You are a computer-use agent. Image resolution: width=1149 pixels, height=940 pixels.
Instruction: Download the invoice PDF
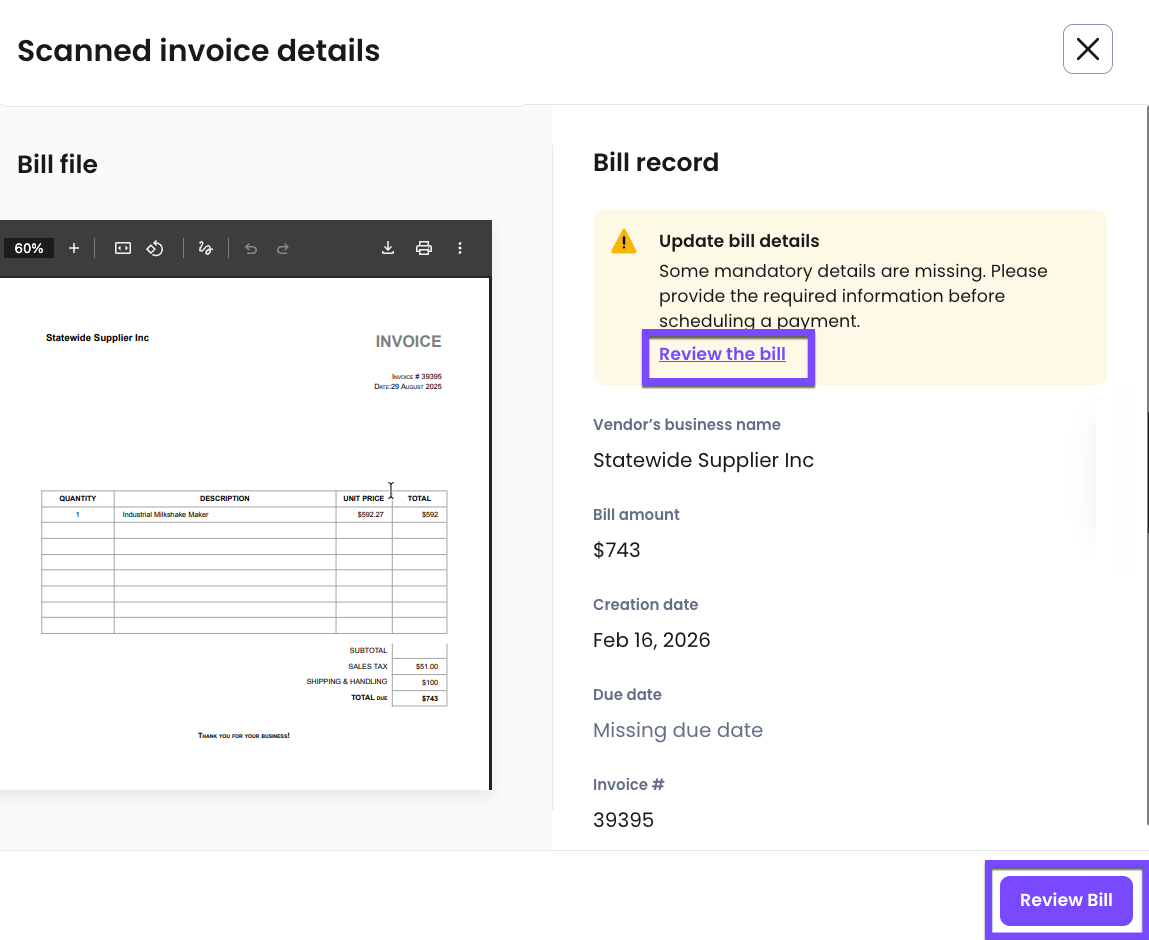coord(388,248)
